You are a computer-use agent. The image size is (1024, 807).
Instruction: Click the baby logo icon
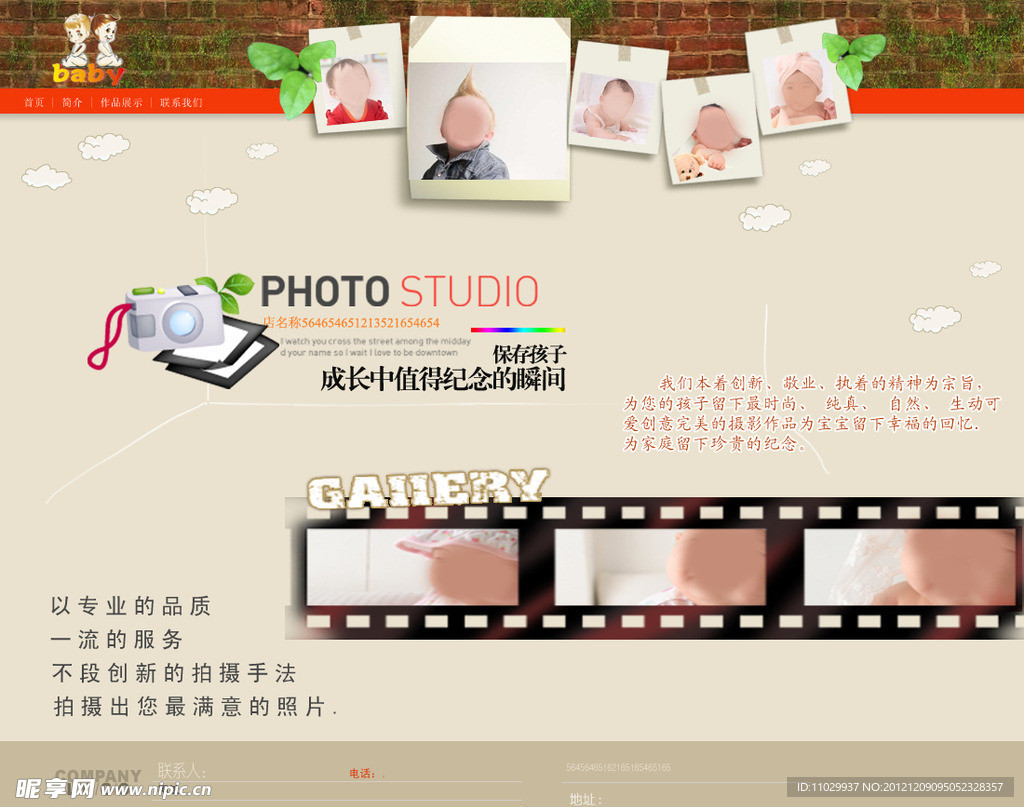[89, 49]
